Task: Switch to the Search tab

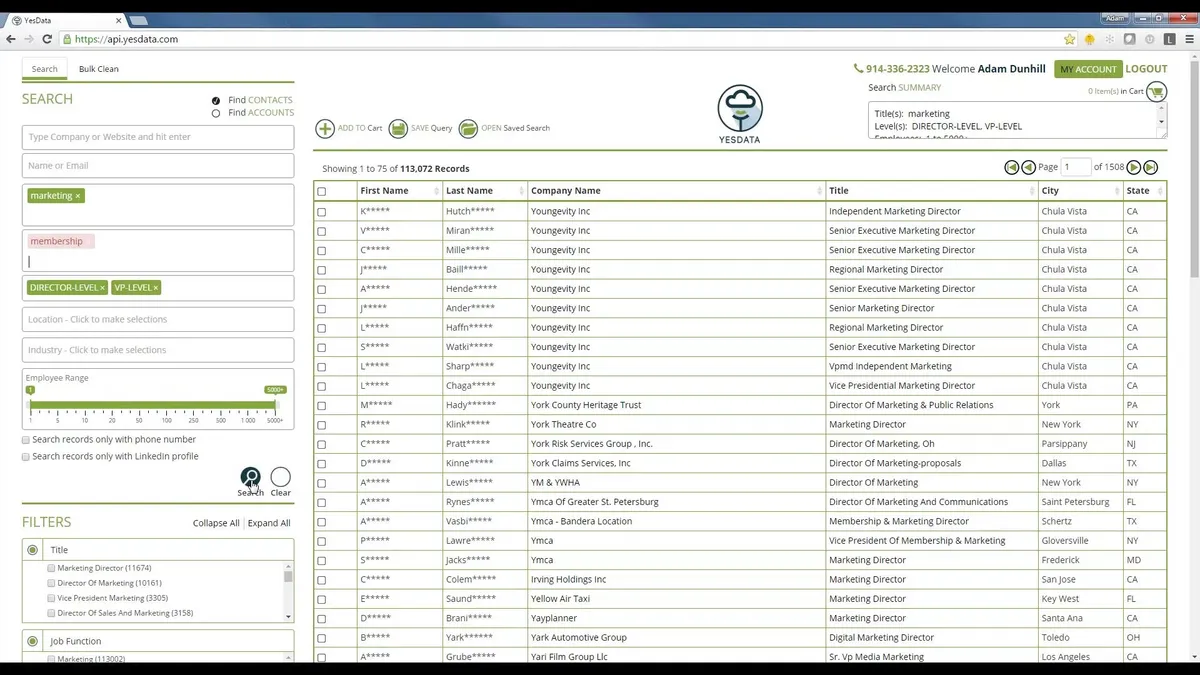Action: tap(44, 69)
